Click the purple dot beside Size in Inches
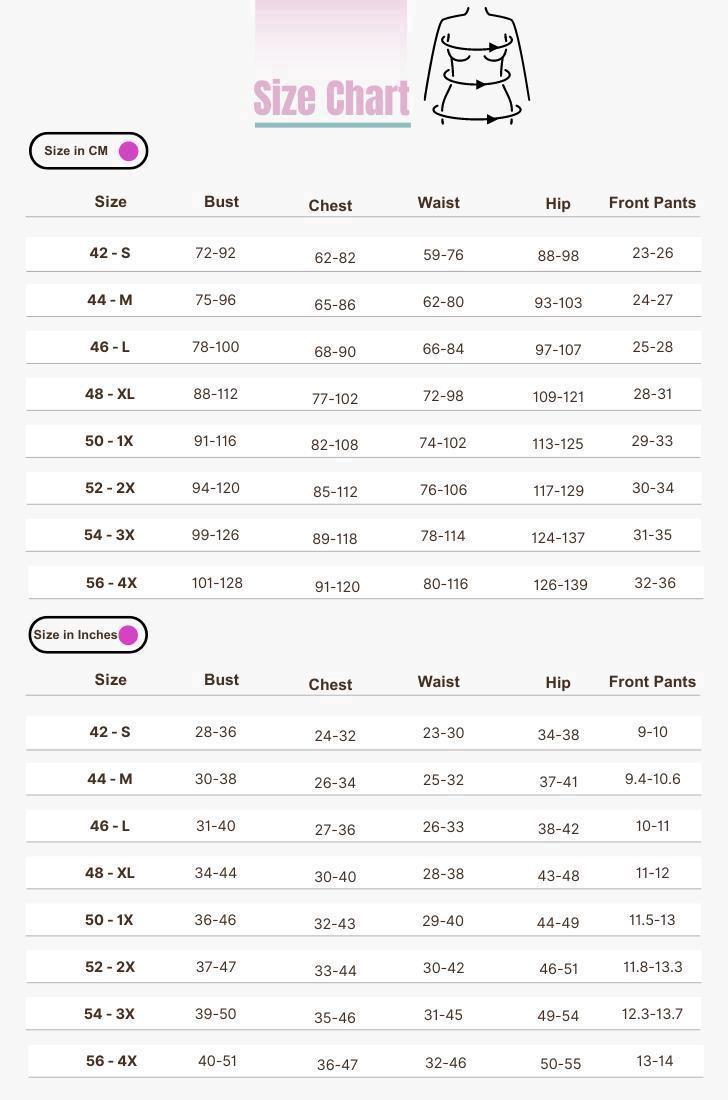 pos(128,635)
